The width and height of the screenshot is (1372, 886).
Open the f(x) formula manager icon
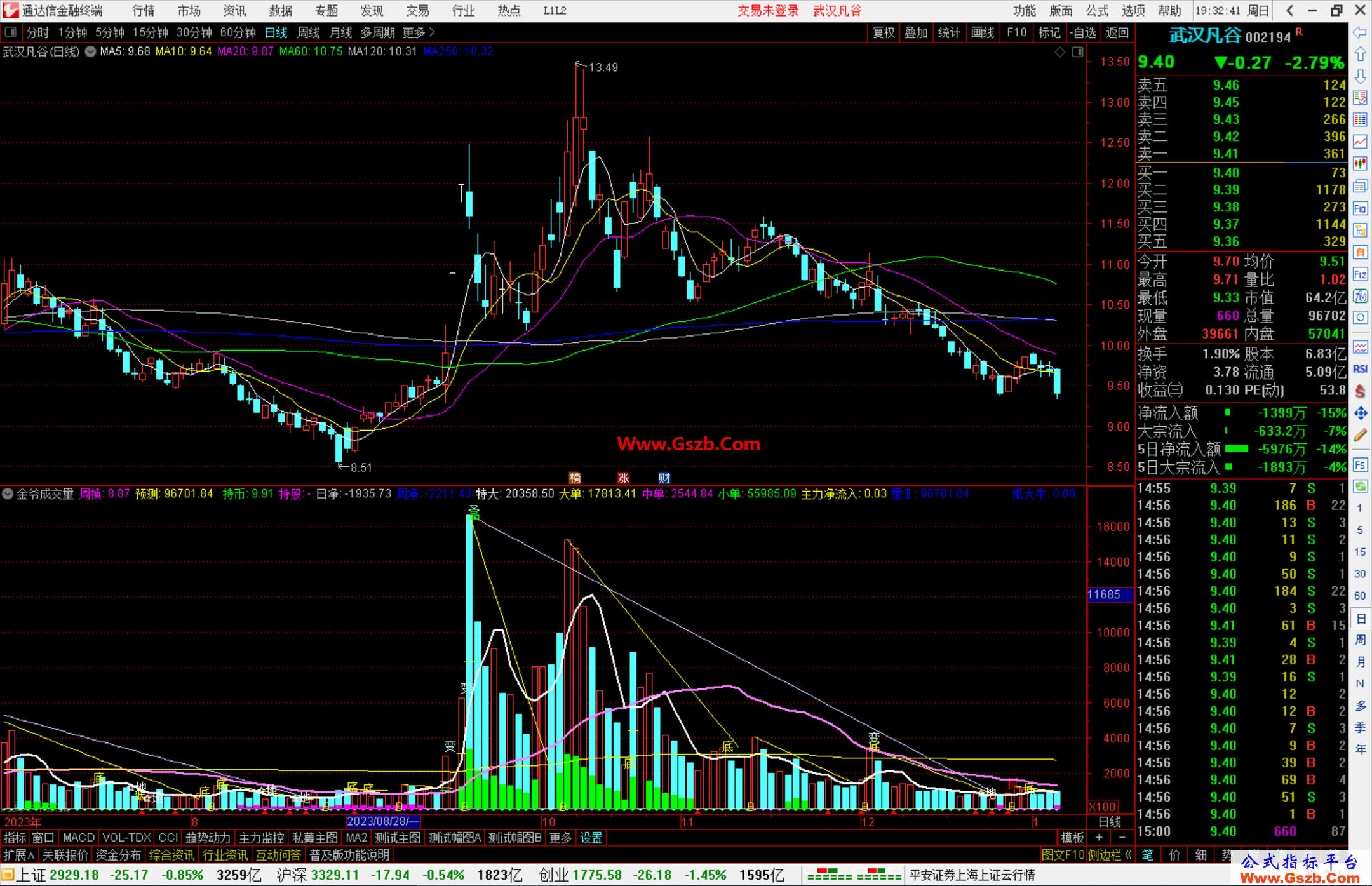pos(1360,296)
